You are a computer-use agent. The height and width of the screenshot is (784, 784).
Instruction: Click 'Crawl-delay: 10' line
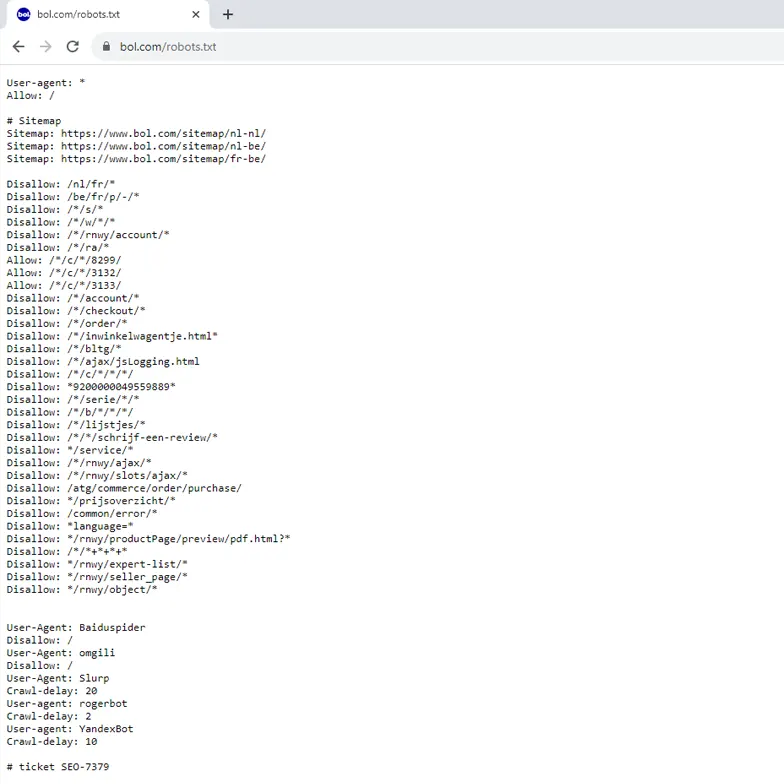coord(52,742)
